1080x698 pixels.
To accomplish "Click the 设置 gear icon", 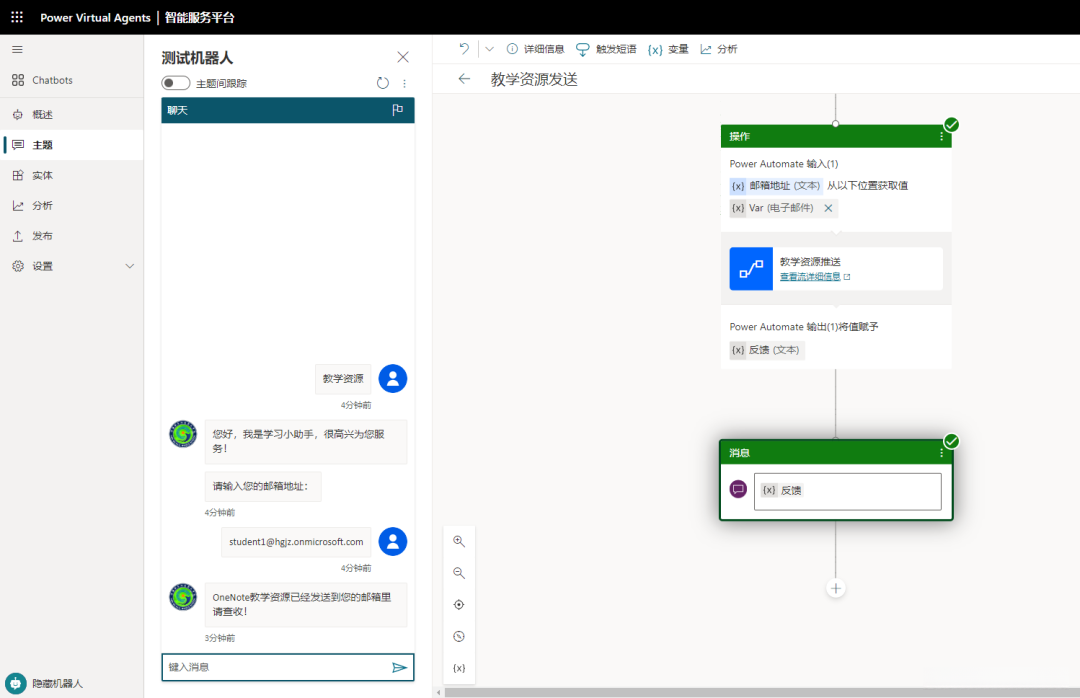I will click(x=18, y=266).
